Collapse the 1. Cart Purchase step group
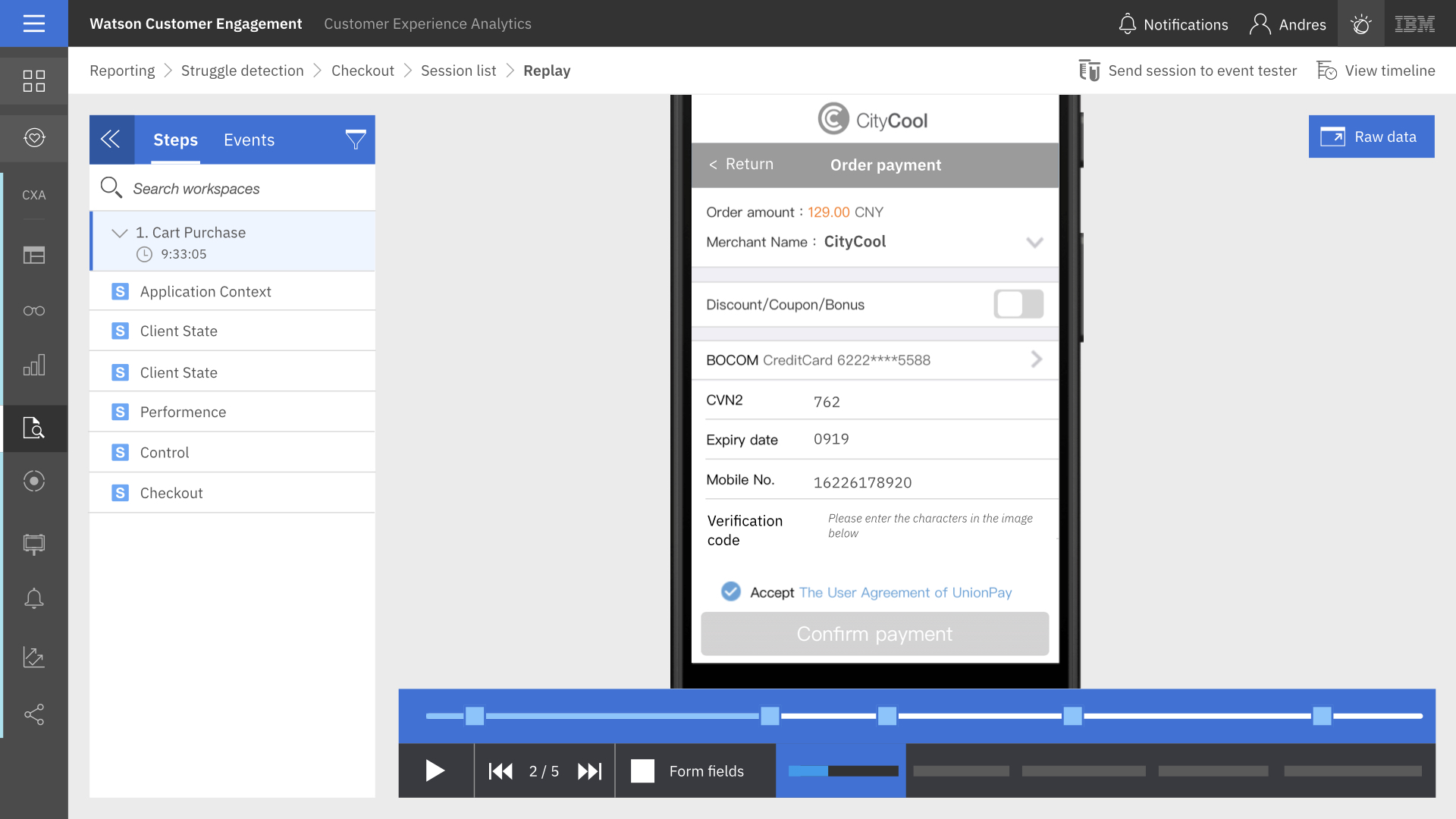1456x819 pixels. (119, 233)
